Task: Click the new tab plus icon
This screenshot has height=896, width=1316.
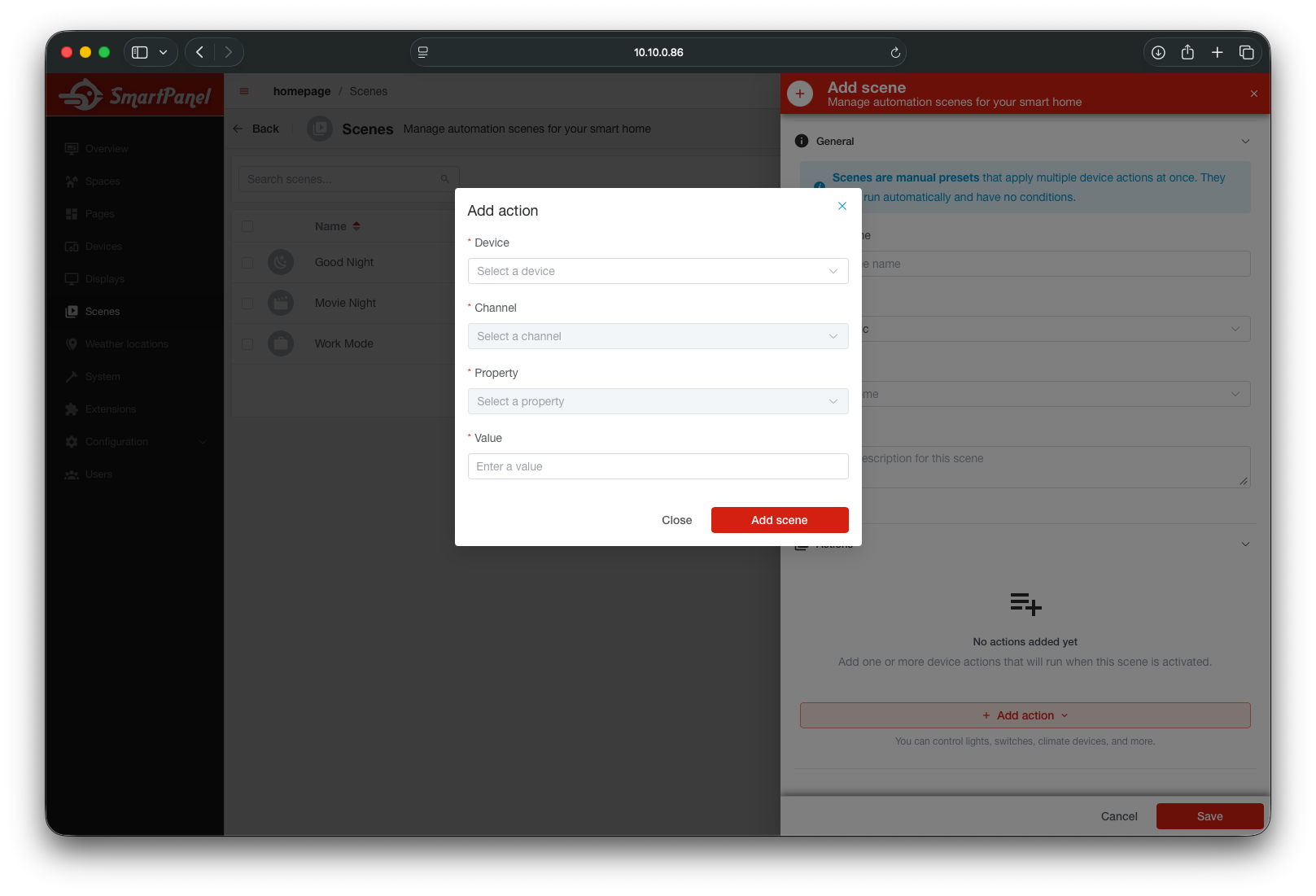Action: (x=1217, y=52)
